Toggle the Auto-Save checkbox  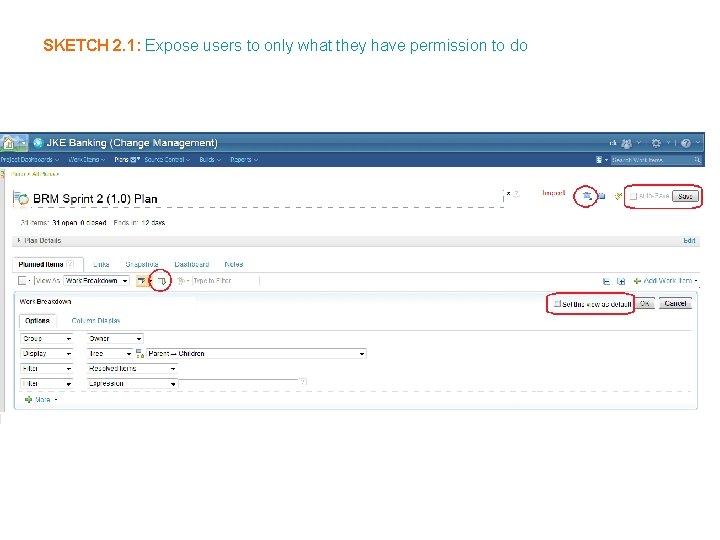[x=633, y=196]
